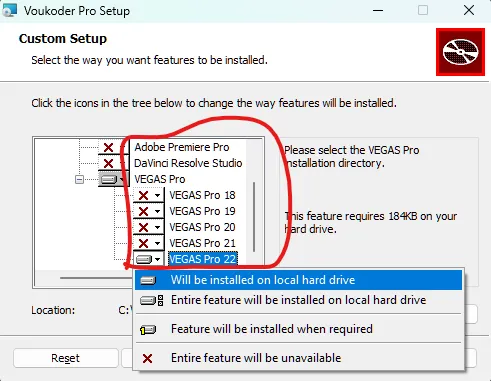491x381 pixels.
Task: Choose 'Entire feature will be installed on local hard drive'
Action: click(x=298, y=300)
